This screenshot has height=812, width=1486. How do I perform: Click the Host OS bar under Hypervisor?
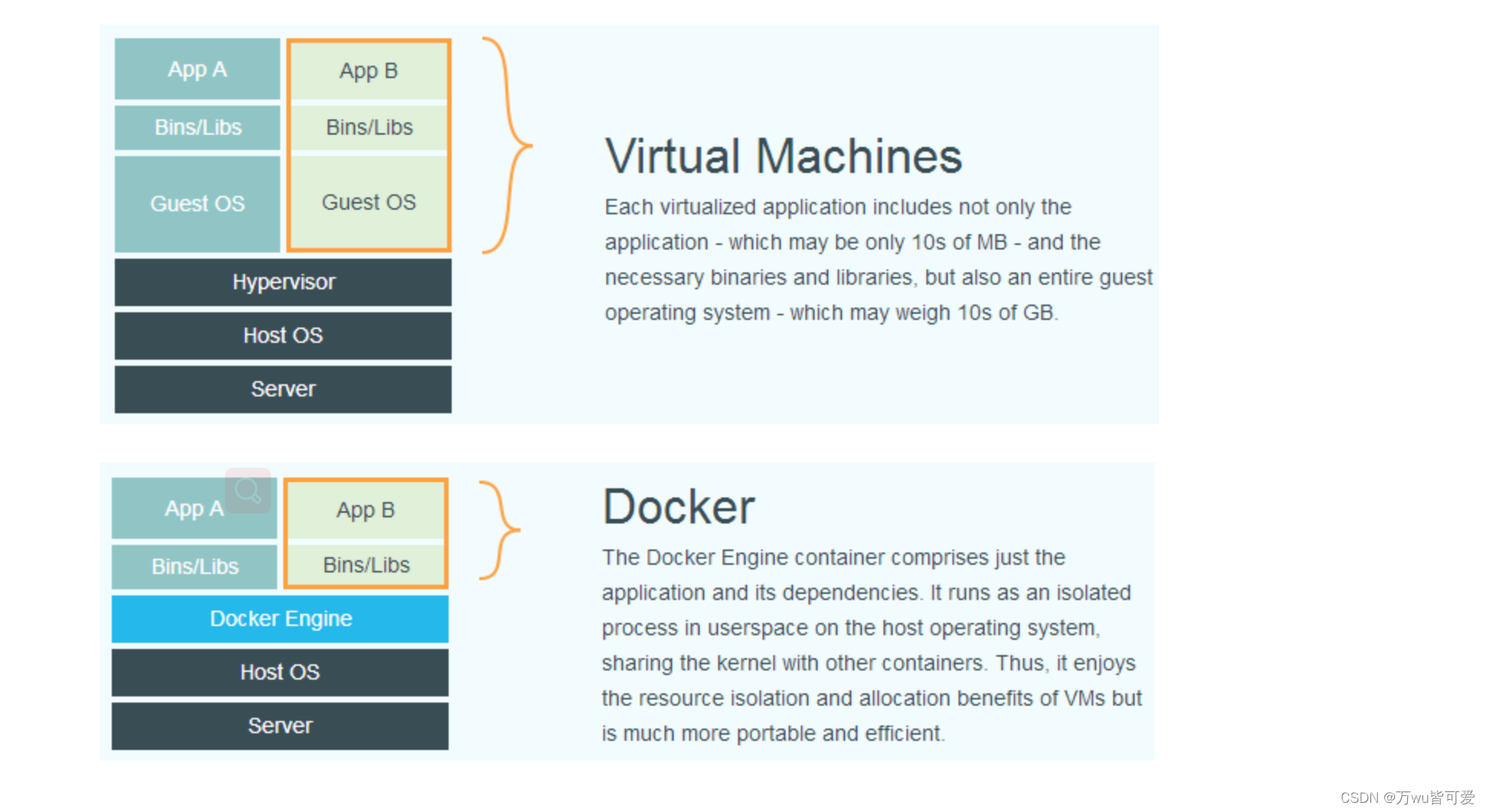coord(283,336)
